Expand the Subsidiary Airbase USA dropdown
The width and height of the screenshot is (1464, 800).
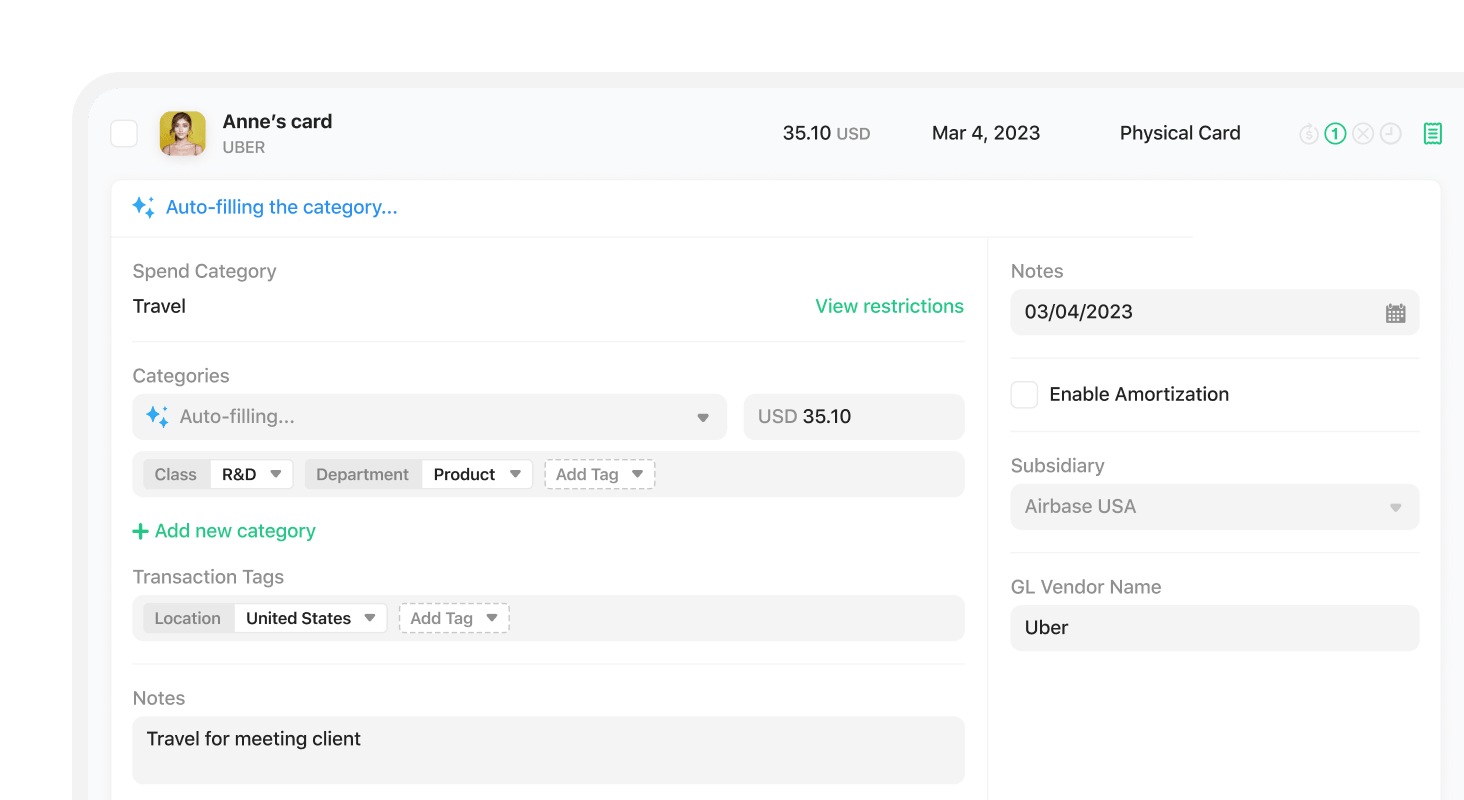pos(1214,507)
